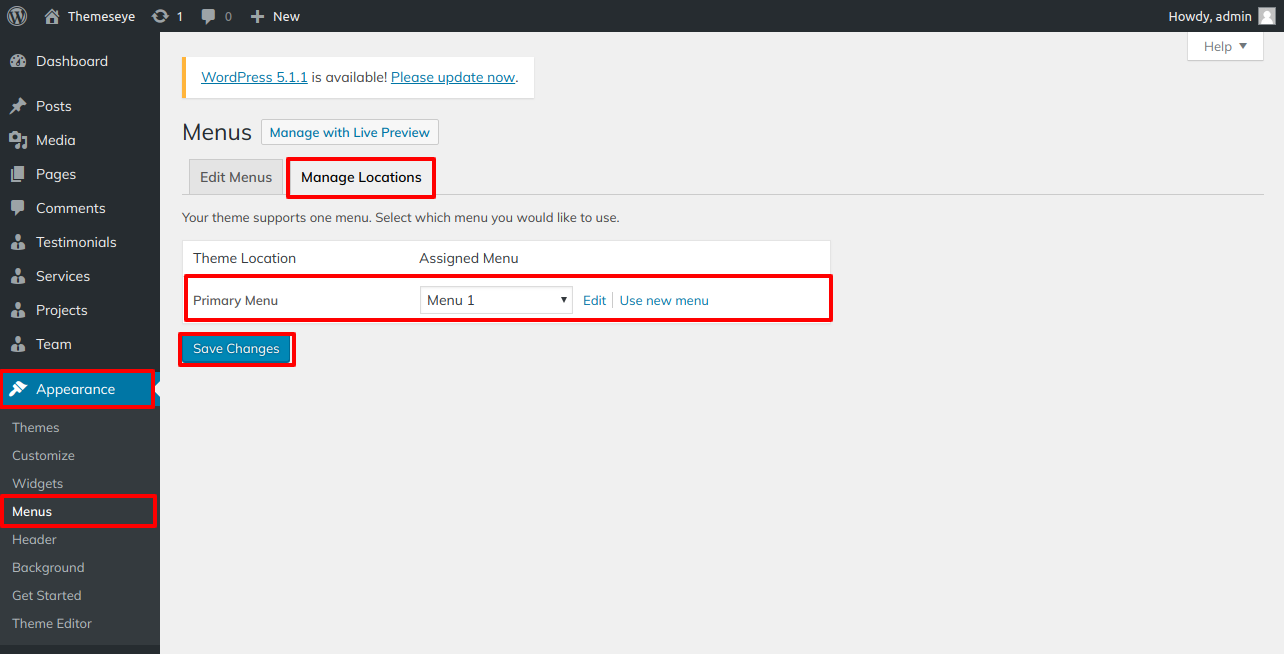
Task: Expand the Help dropdown panel
Action: [1225, 46]
